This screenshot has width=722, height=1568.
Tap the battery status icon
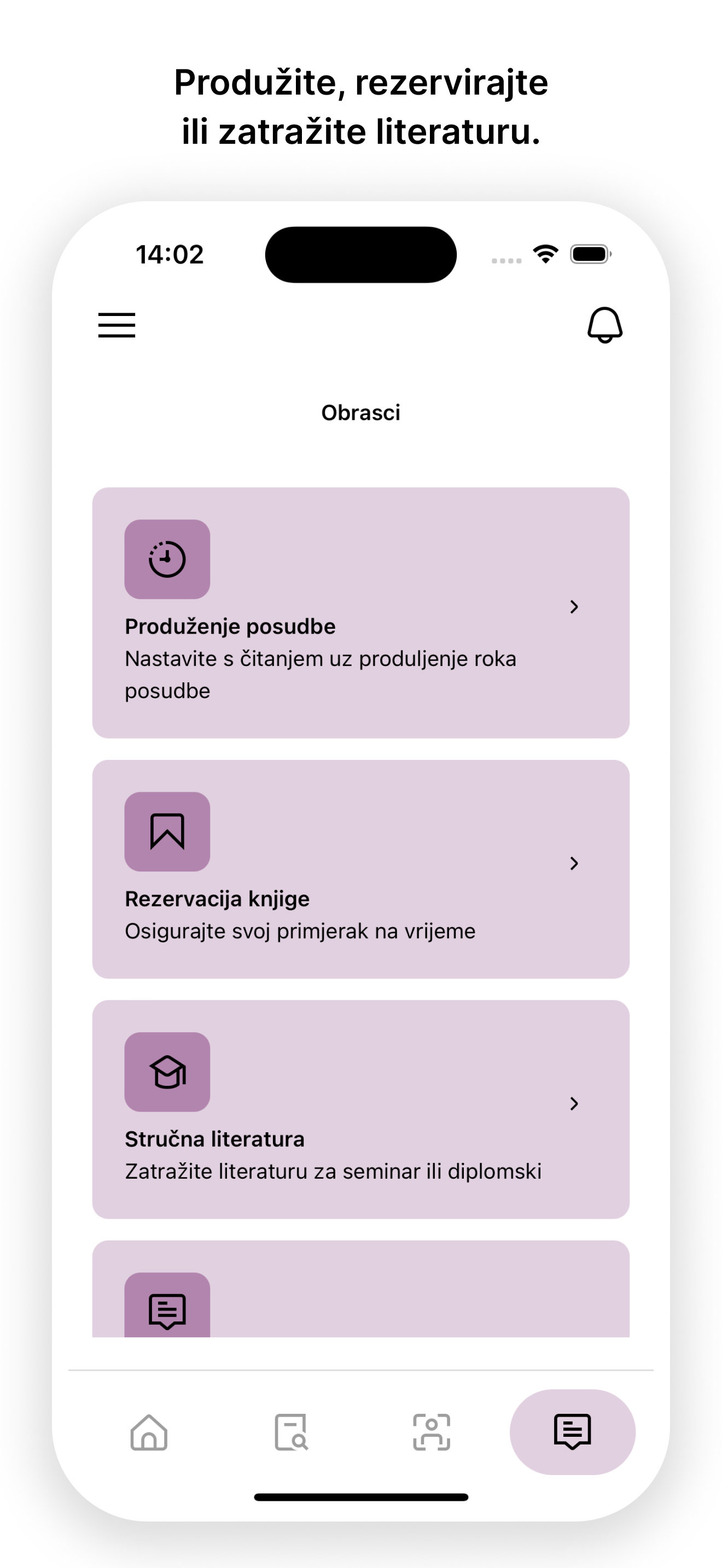(x=591, y=254)
